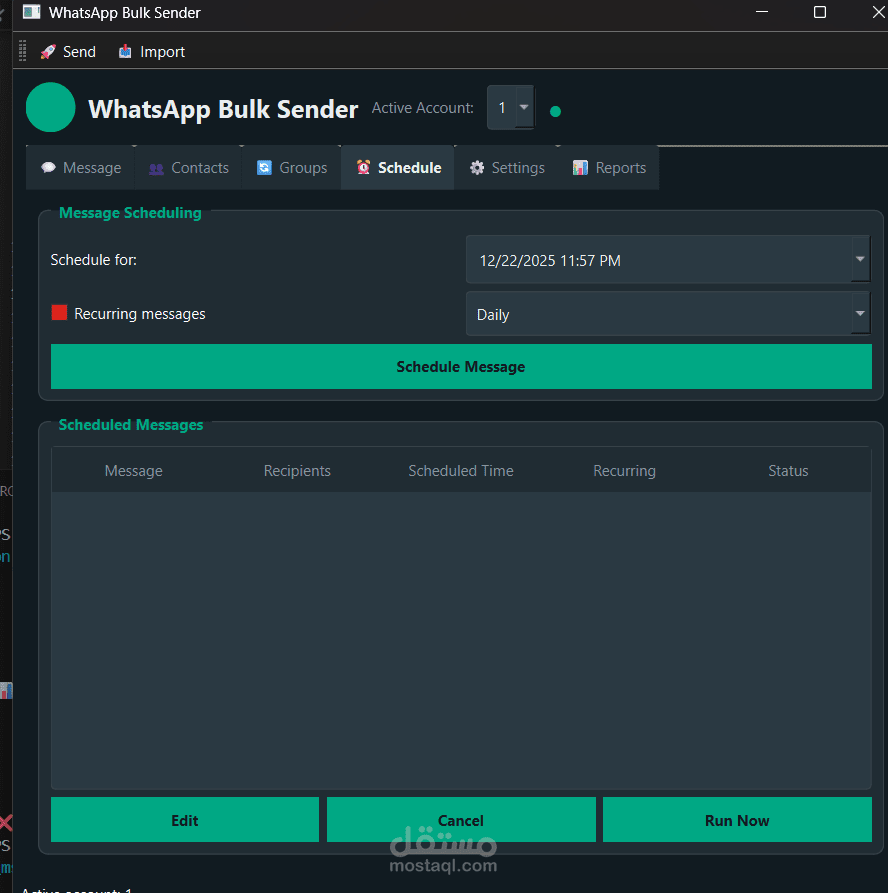Click the green account status dot
Screen dimensions: 888x893
555,112
